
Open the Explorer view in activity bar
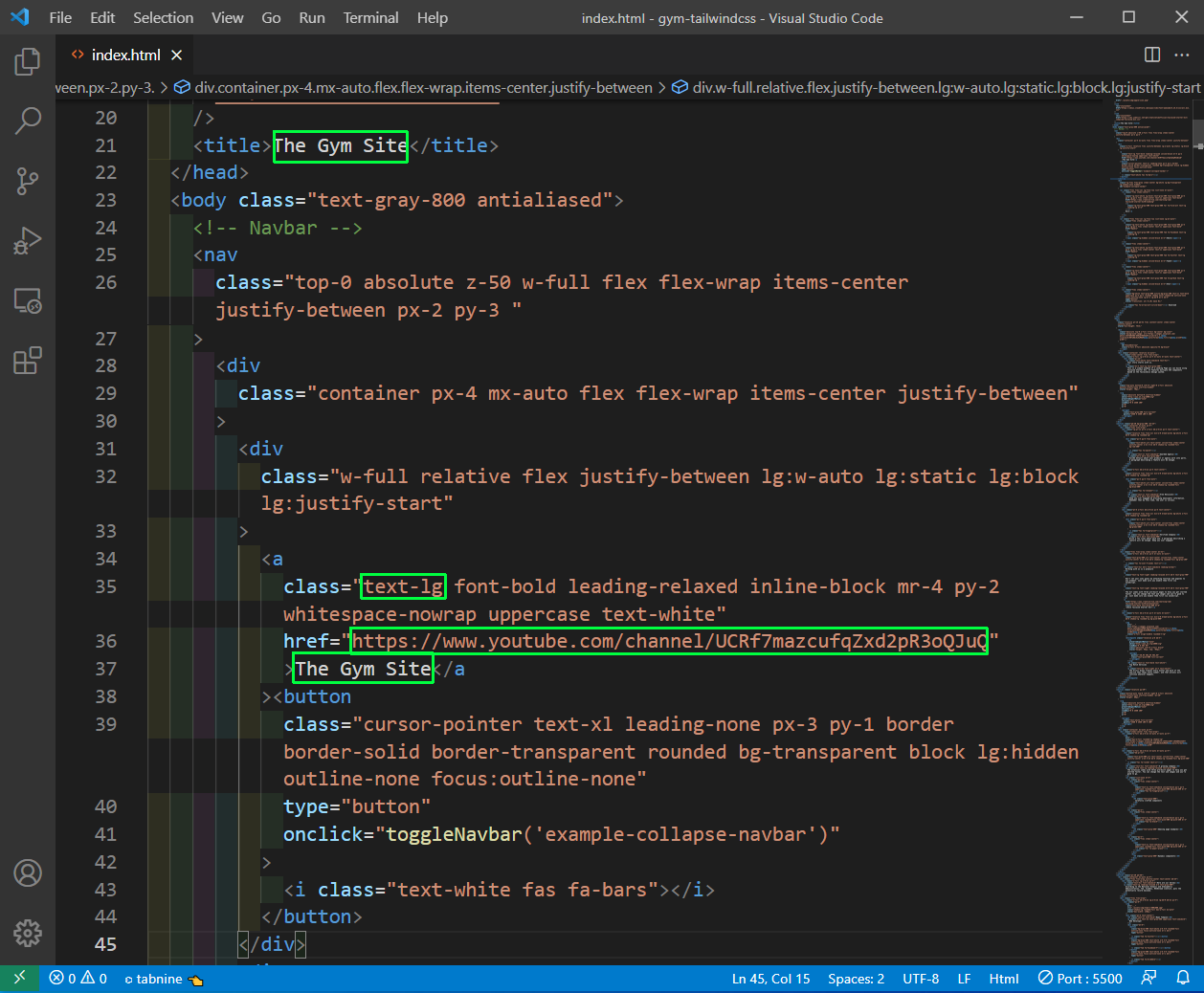click(28, 62)
